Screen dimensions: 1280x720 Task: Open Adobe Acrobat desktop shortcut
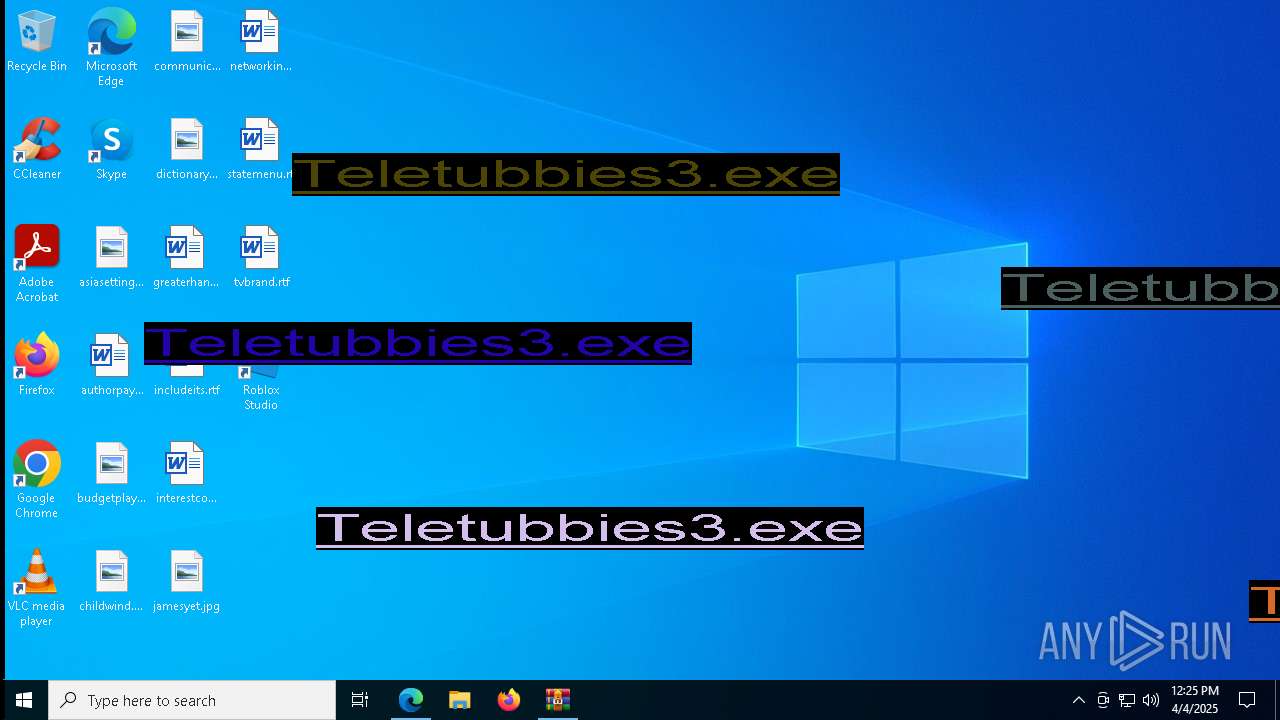37,263
